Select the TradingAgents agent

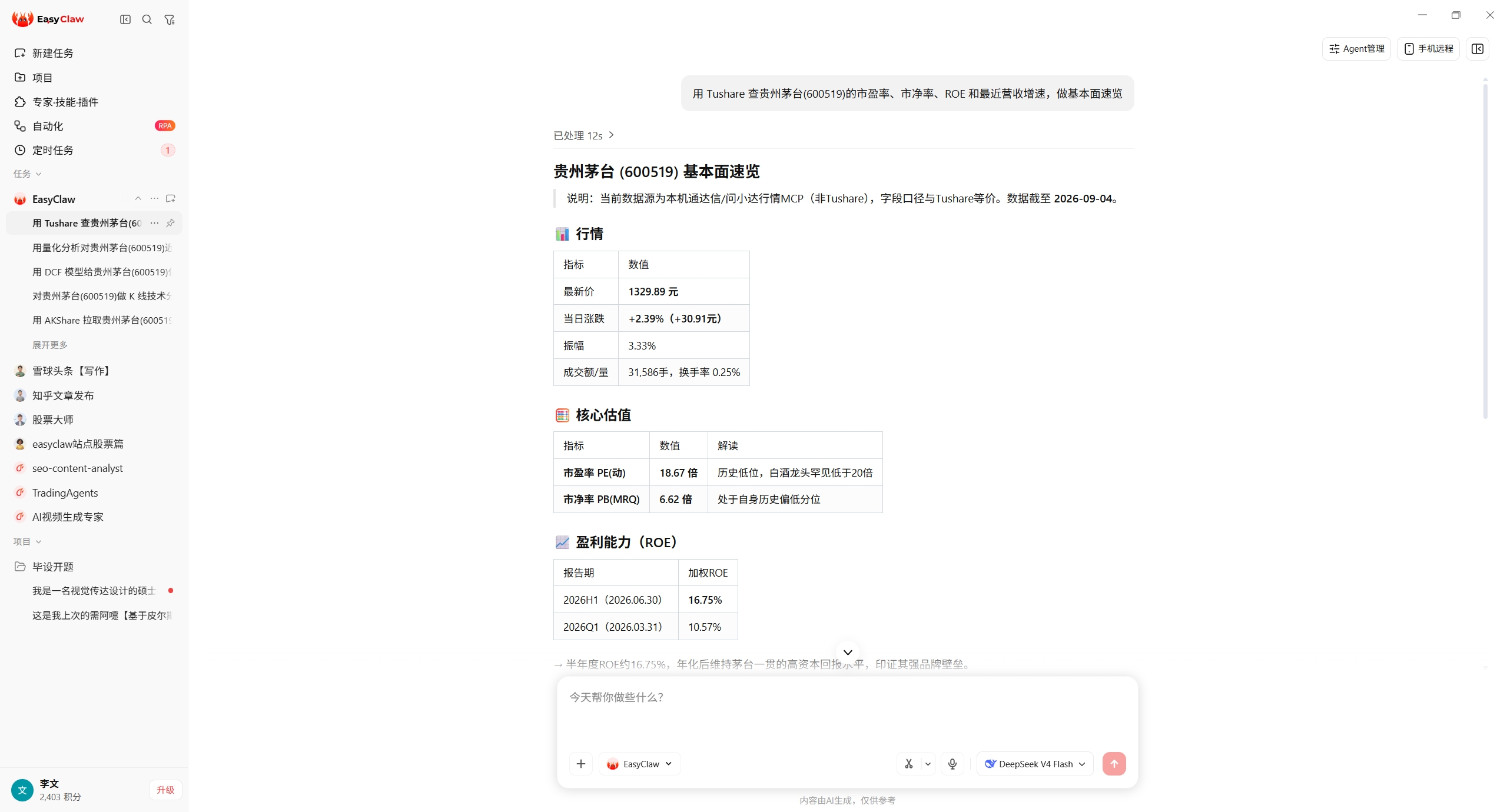pyautogui.click(x=94, y=492)
